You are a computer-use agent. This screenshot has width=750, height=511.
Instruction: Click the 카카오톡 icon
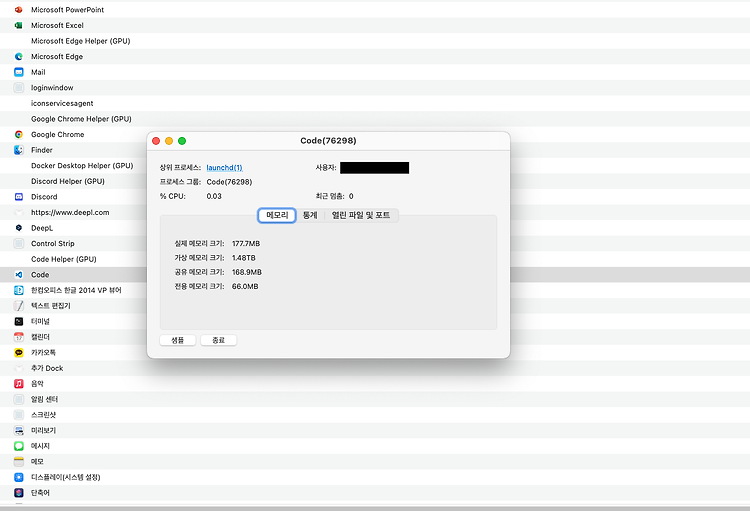[x=19, y=353]
